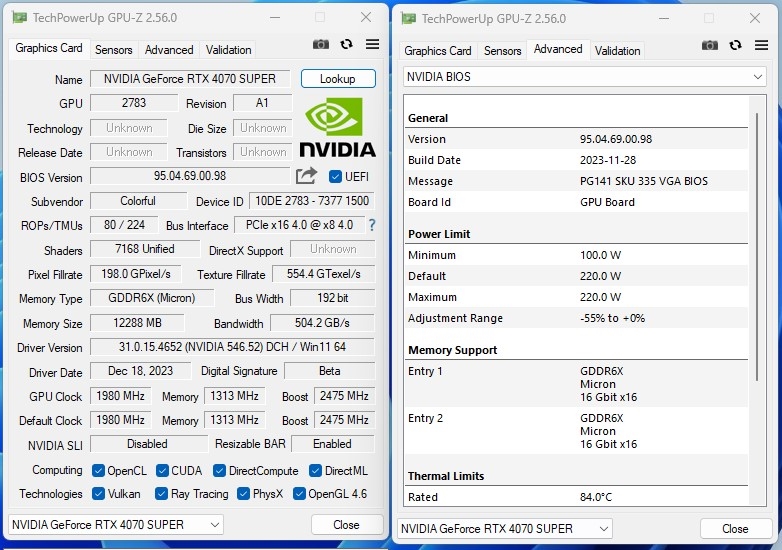Click the NVIDIA logo image
Viewport: 782px width, 550px height.
[x=337, y=127]
